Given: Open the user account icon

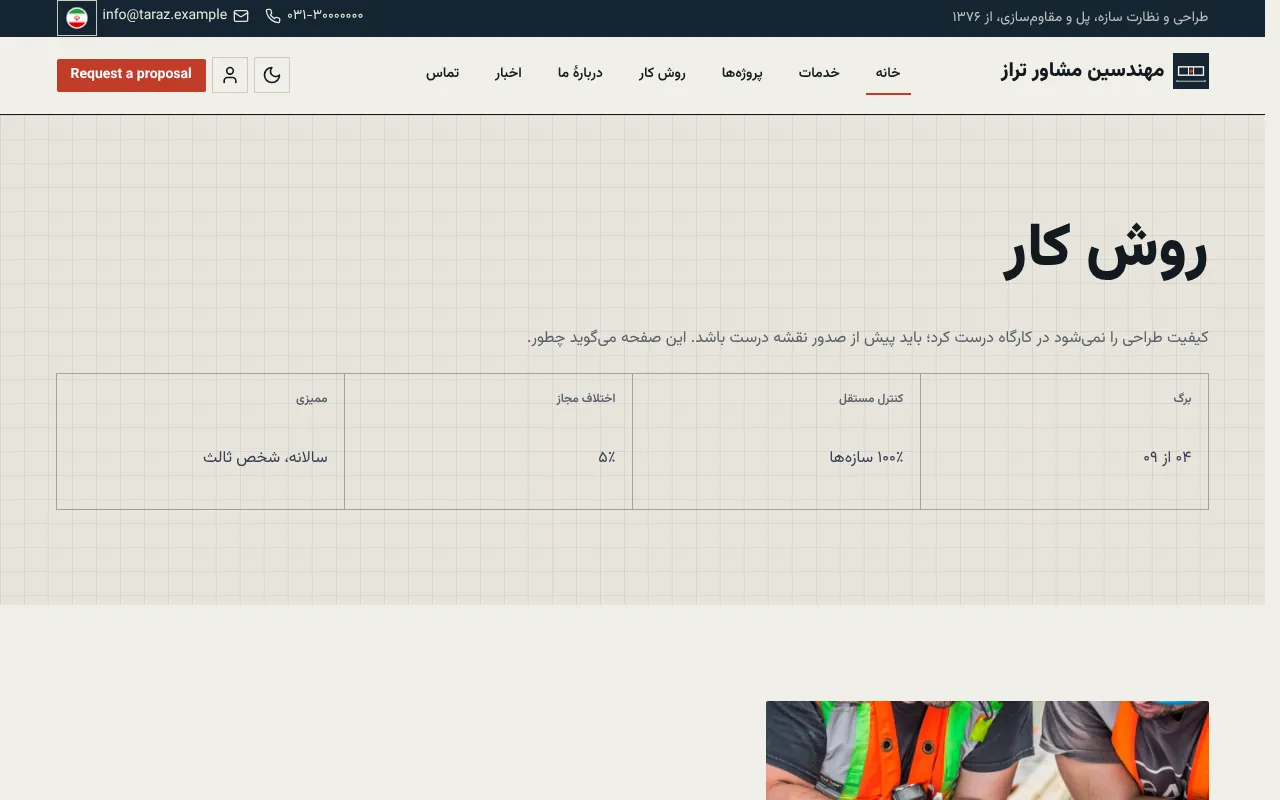Looking at the screenshot, I should [x=230, y=75].
